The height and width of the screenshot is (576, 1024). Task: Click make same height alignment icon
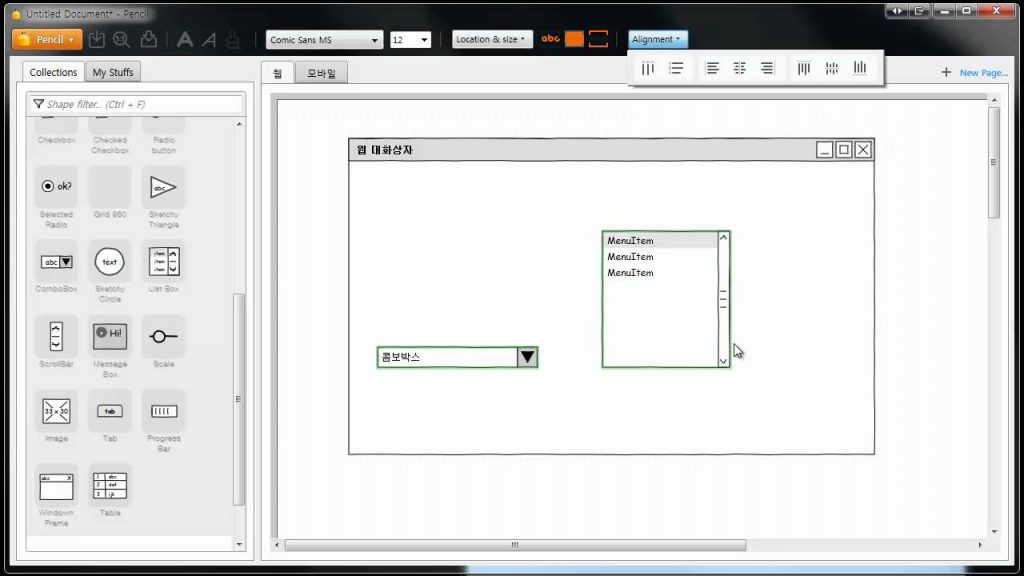click(x=677, y=68)
